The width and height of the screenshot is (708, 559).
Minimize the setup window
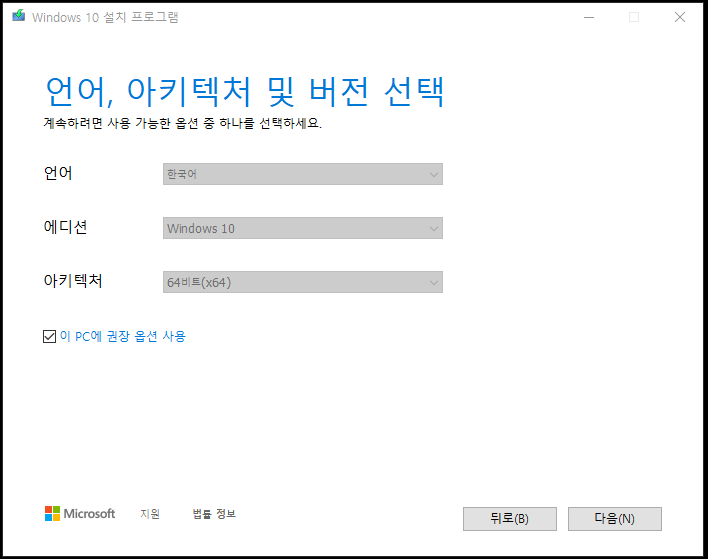pos(589,17)
